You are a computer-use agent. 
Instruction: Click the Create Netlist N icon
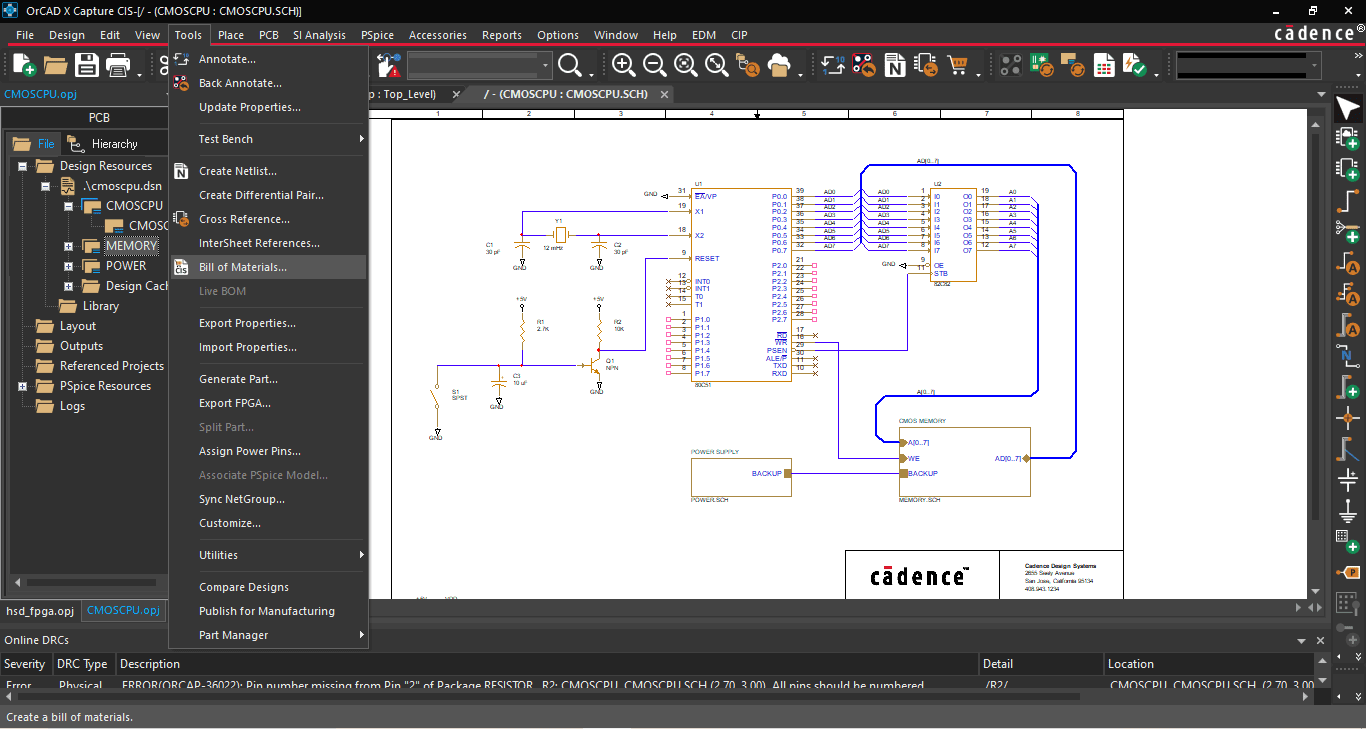pyautogui.click(x=896, y=66)
